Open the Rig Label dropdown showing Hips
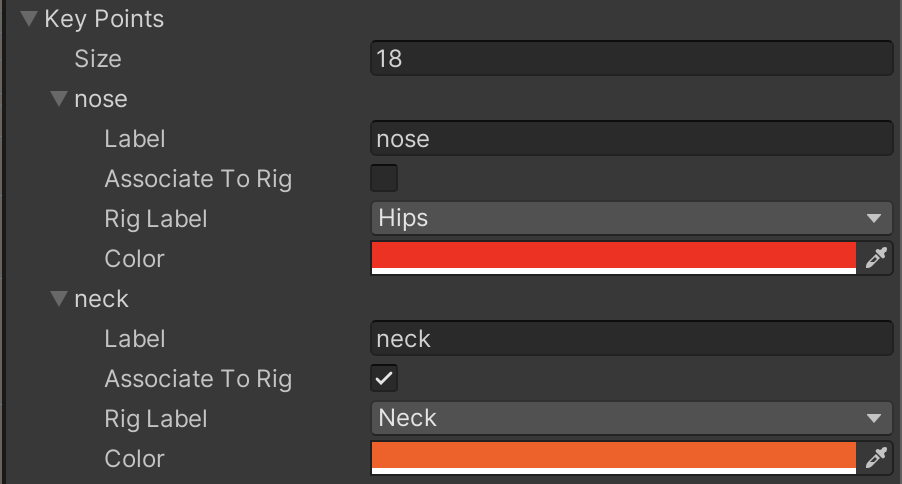The height and width of the screenshot is (484, 902). pos(630,218)
